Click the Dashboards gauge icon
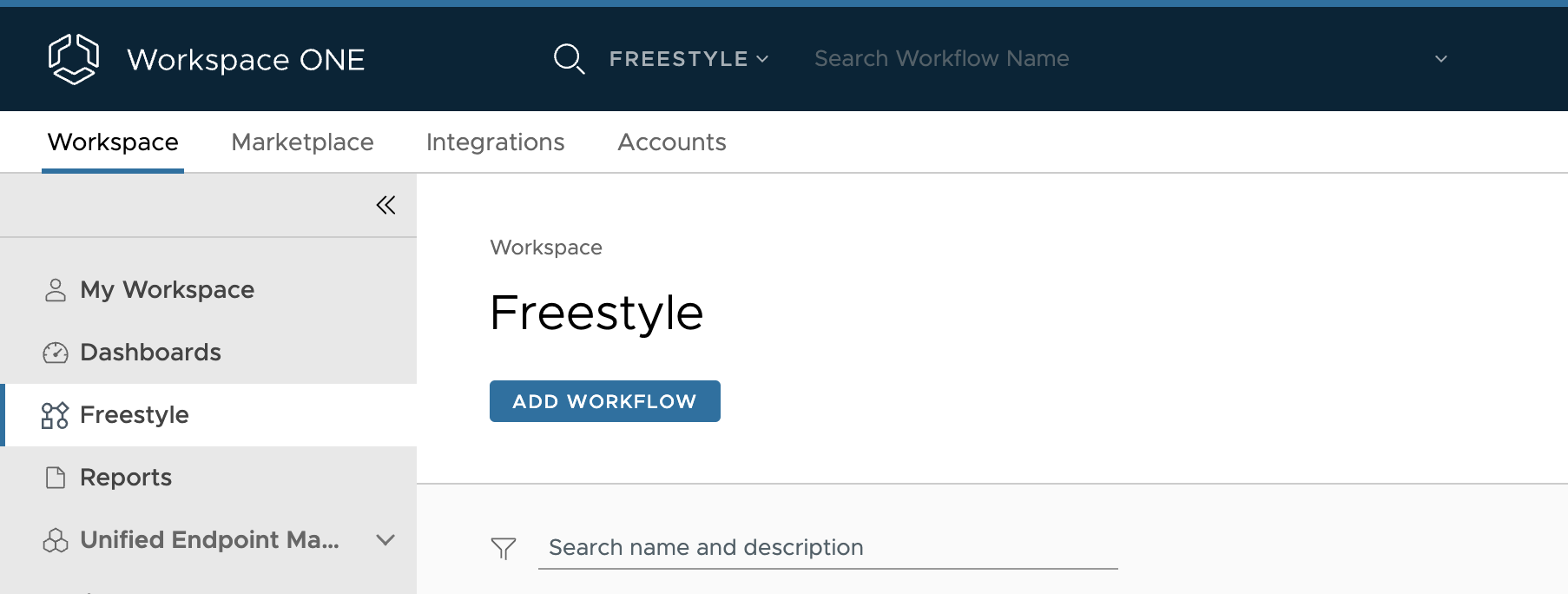 56,353
